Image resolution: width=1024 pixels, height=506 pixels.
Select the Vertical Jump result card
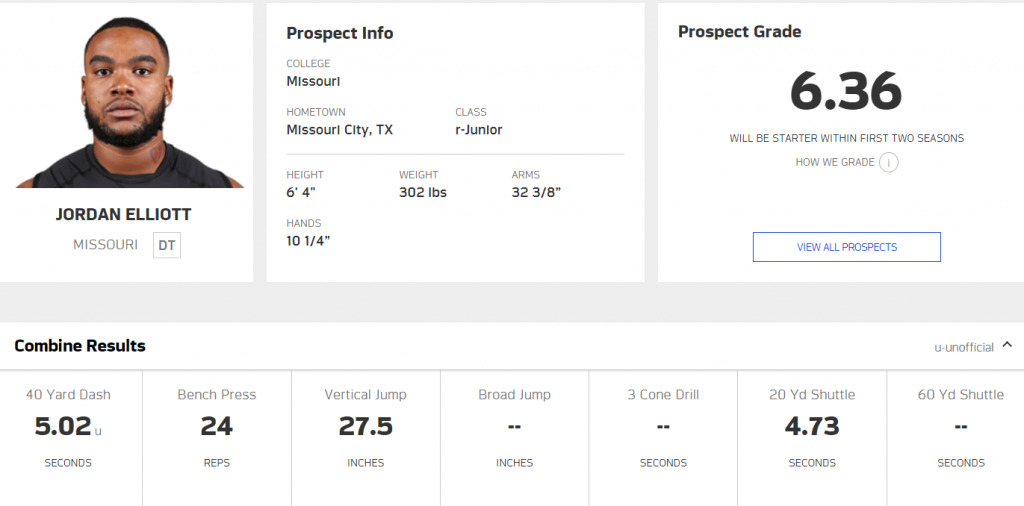pos(366,438)
